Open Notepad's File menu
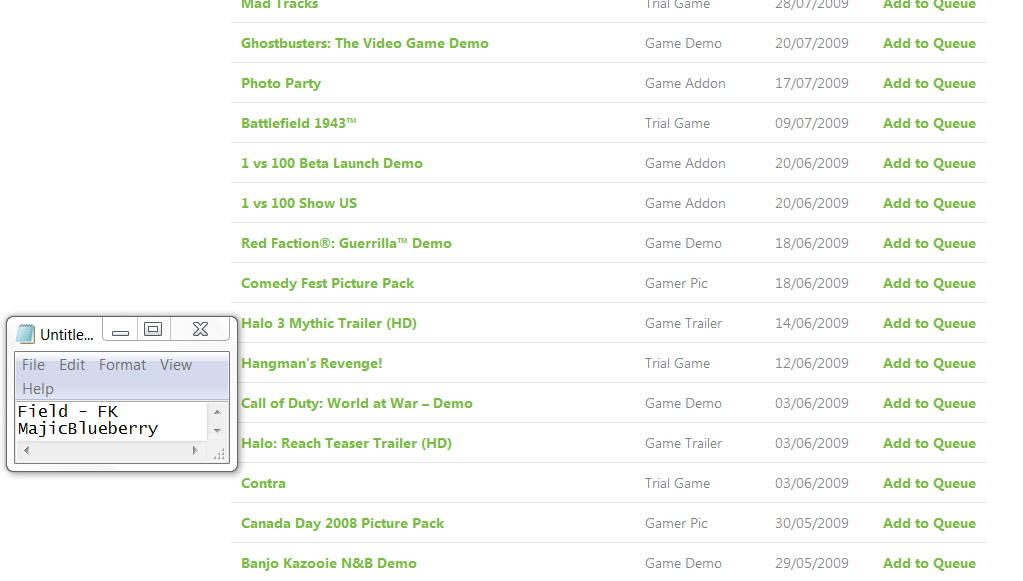The height and width of the screenshot is (581, 1023). [x=33, y=365]
